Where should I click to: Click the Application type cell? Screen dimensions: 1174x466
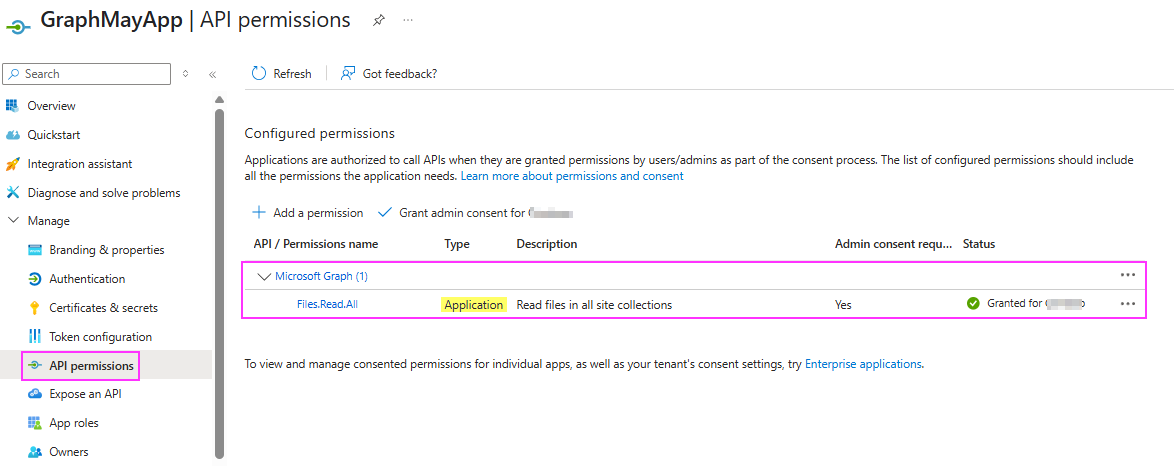point(473,305)
